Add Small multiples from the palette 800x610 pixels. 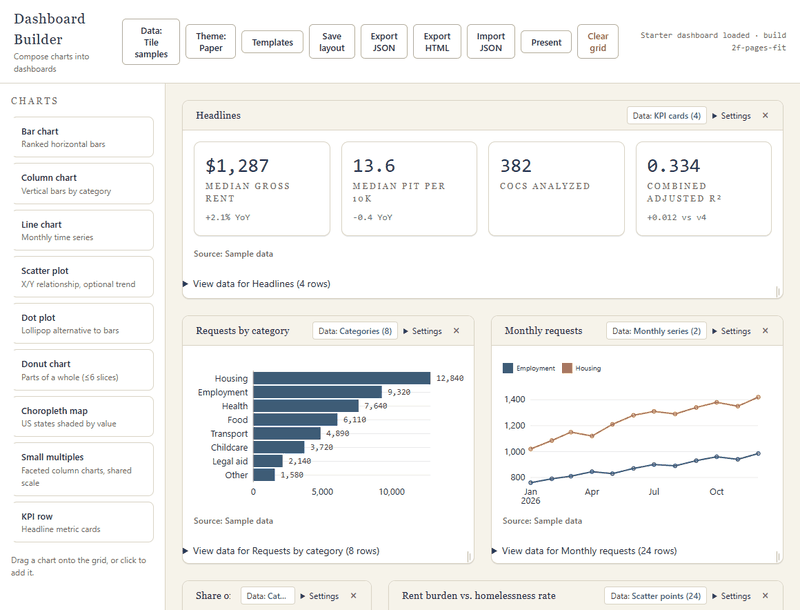(83, 469)
